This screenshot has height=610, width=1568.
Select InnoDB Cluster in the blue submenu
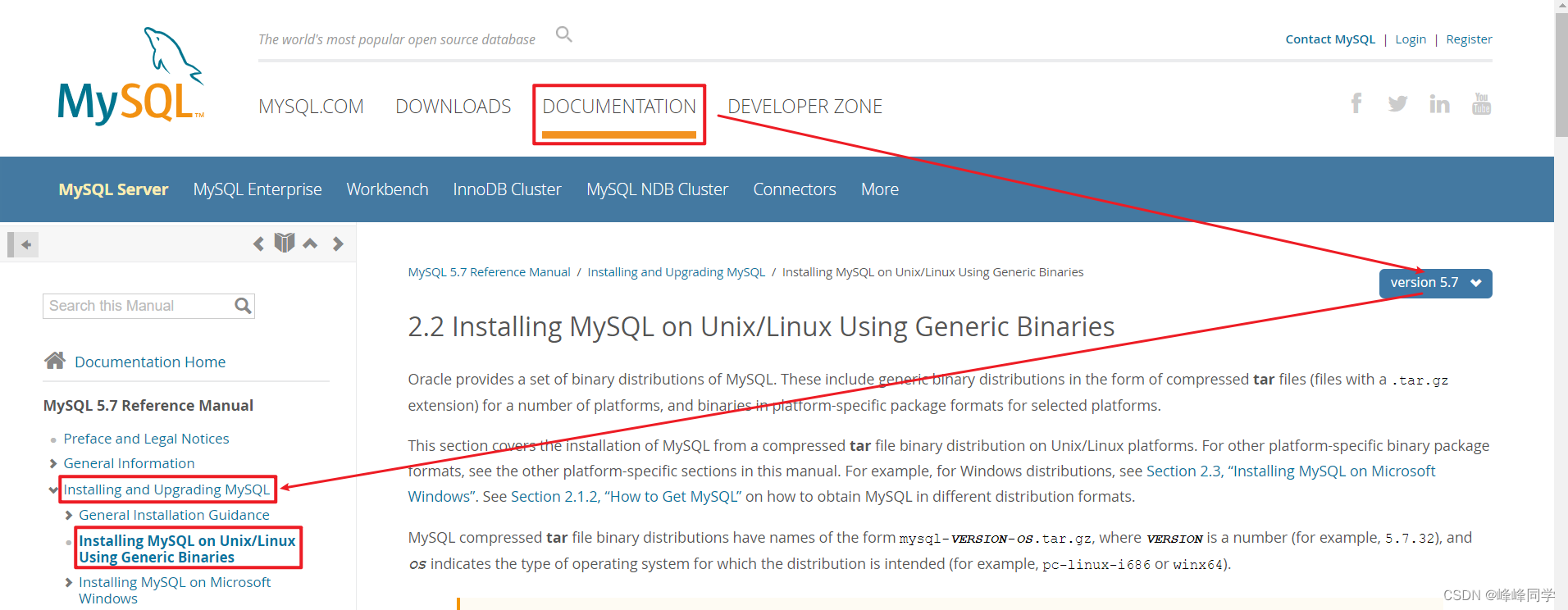507,189
